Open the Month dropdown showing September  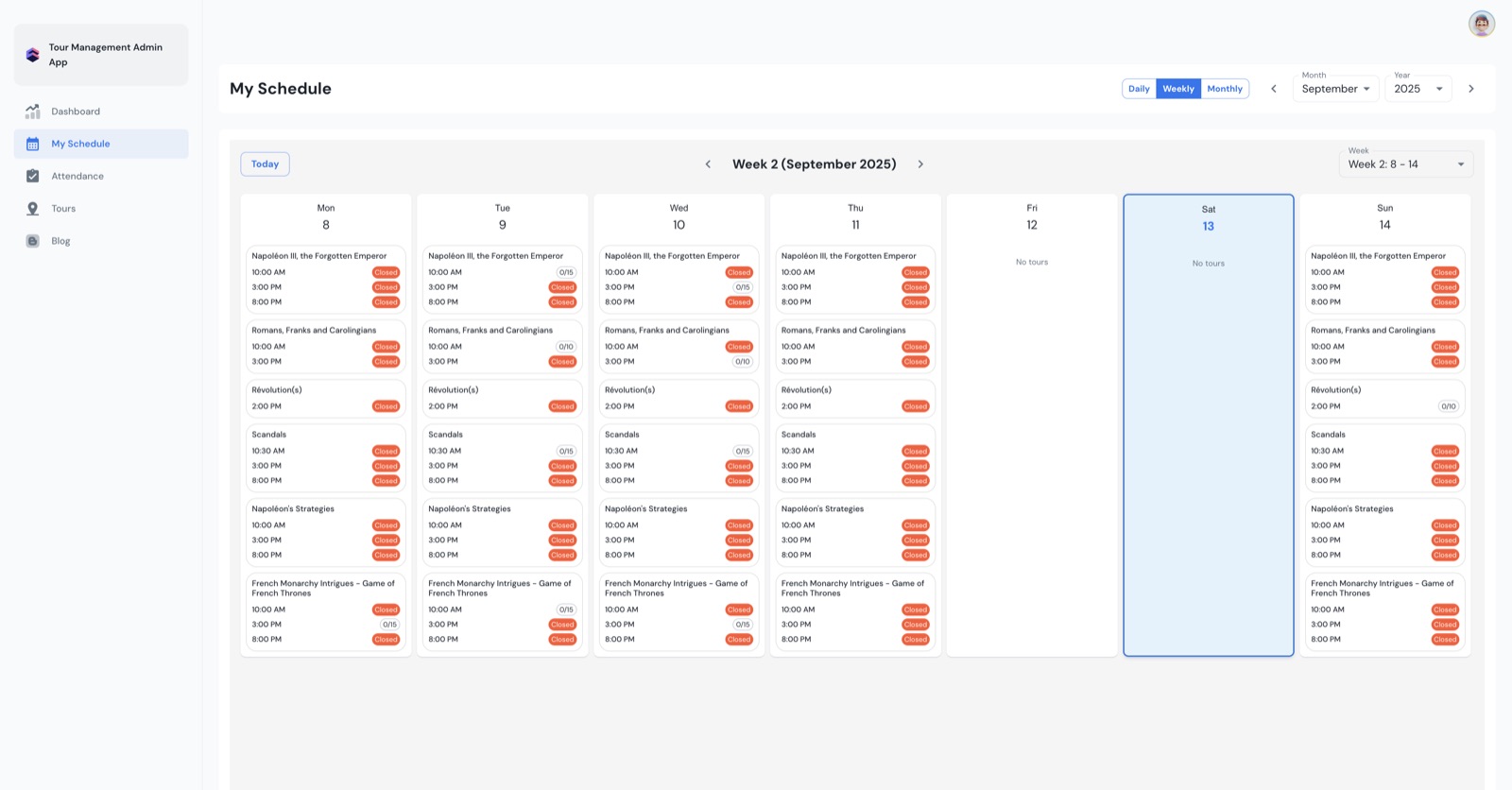1335,89
